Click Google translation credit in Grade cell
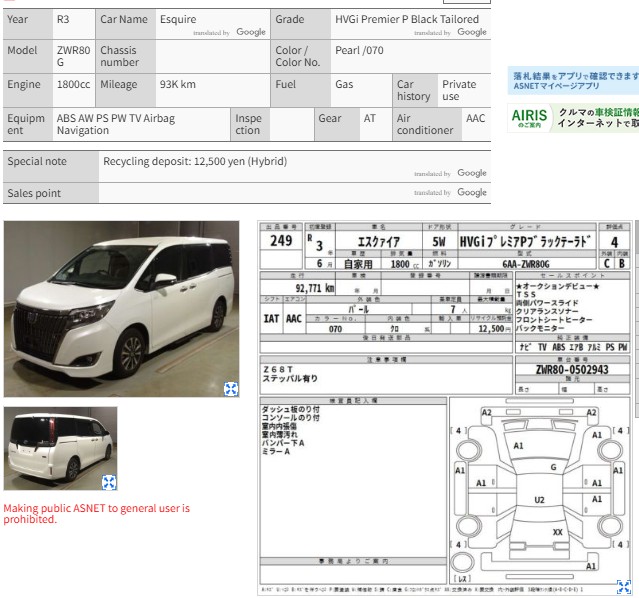 coord(450,32)
